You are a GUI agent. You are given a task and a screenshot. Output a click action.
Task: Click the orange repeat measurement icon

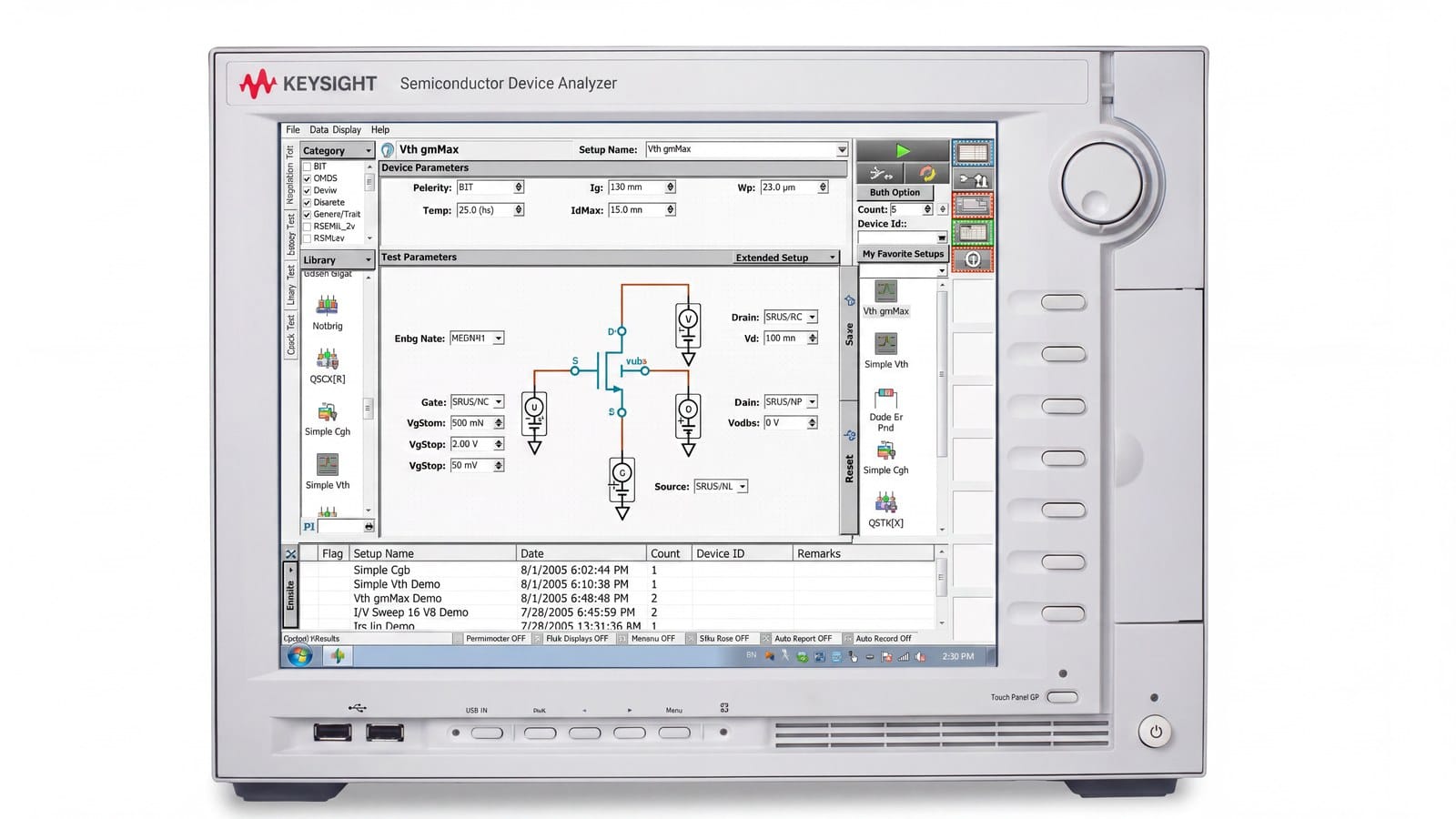(x=926, y=174)
